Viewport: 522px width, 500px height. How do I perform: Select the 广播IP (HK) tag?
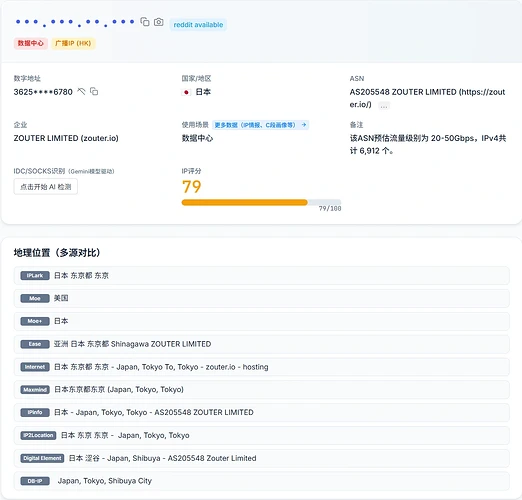[x=73, y=43]
